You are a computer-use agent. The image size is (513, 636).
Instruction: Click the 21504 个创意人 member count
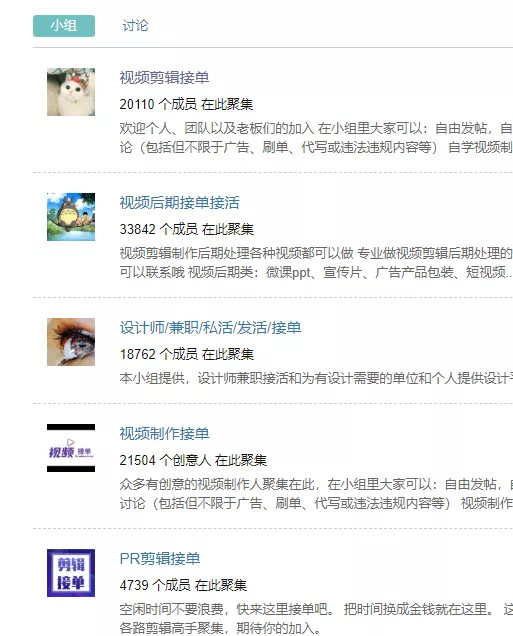coord(165,460)
